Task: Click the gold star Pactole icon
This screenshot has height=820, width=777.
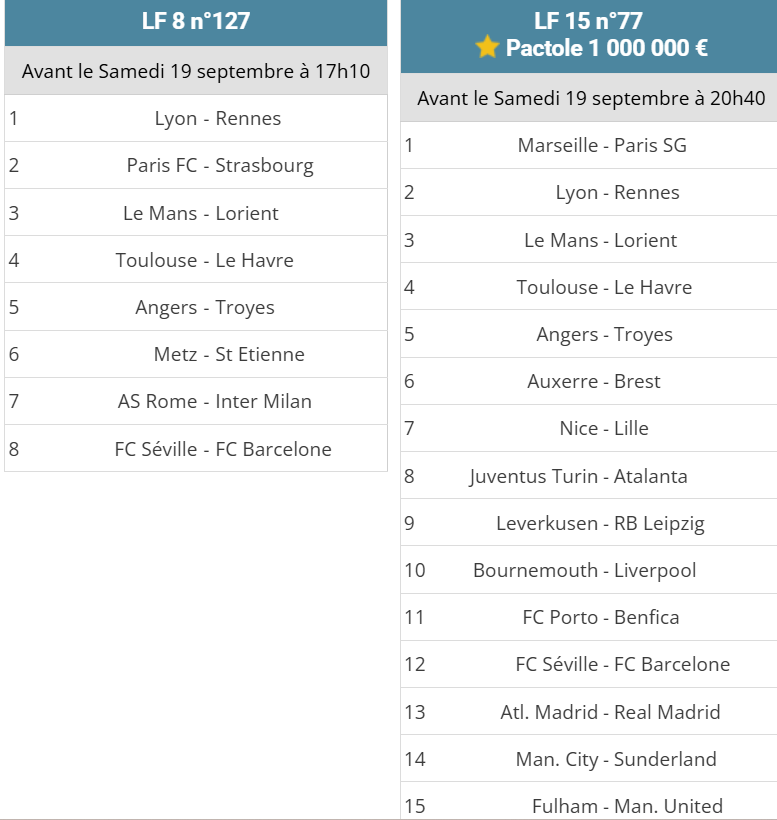Action: tap(487, 47)
